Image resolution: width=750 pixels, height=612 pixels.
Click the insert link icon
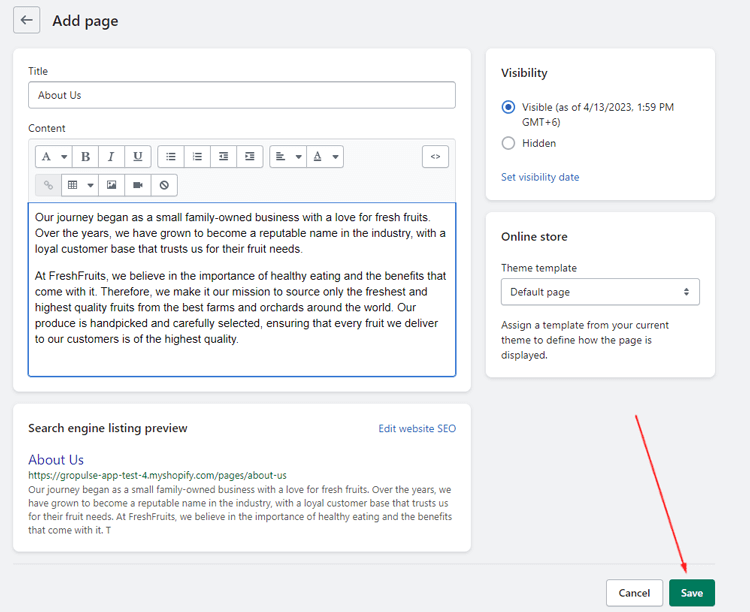pyautogui.click(x=48, y=185)
